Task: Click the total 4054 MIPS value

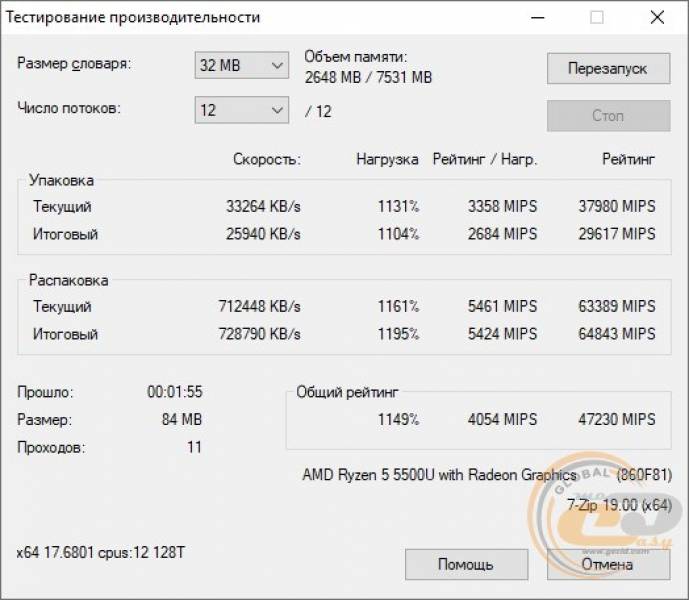Action: pyautogui.click(x=502, y=419)
